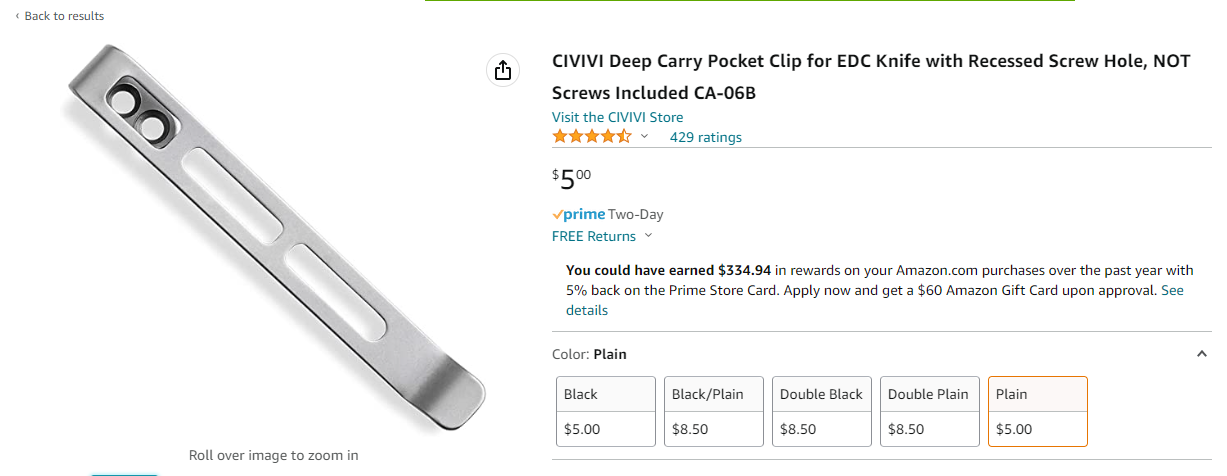Click the $334.94 rewards amount text
This screenshot has width=1227, height=476.
click(744, 270)
